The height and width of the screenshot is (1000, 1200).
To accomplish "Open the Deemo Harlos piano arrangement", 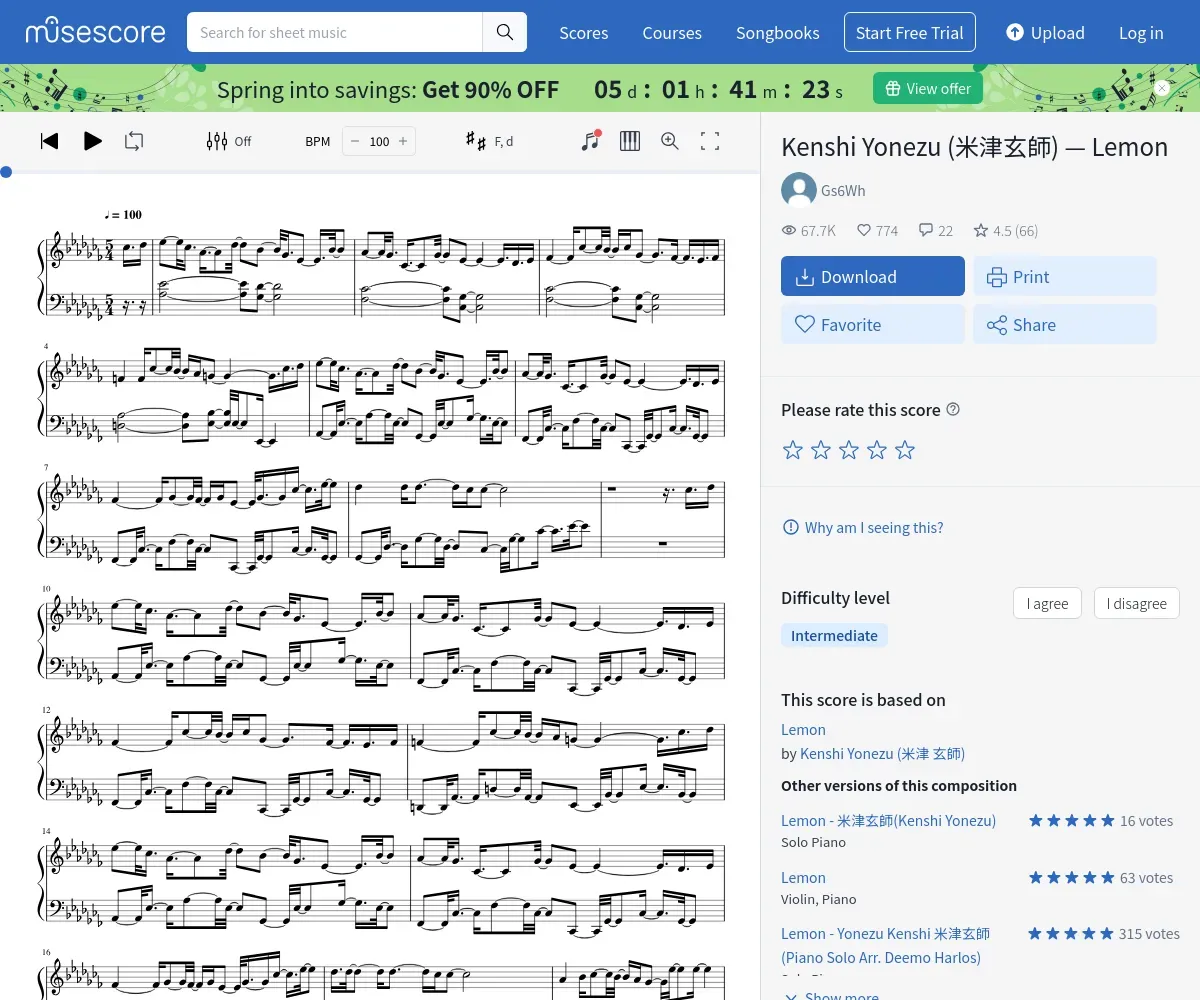I will click(885, 945).
